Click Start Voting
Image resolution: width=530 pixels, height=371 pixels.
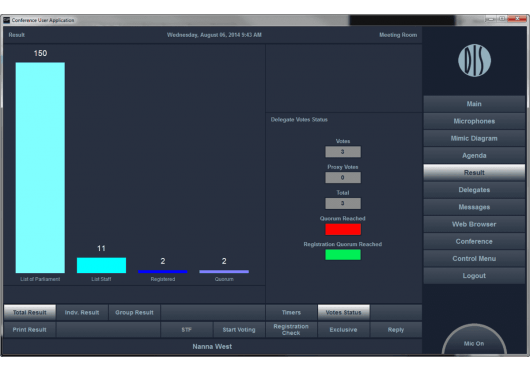pyautogui.click(x=239, y=330)
